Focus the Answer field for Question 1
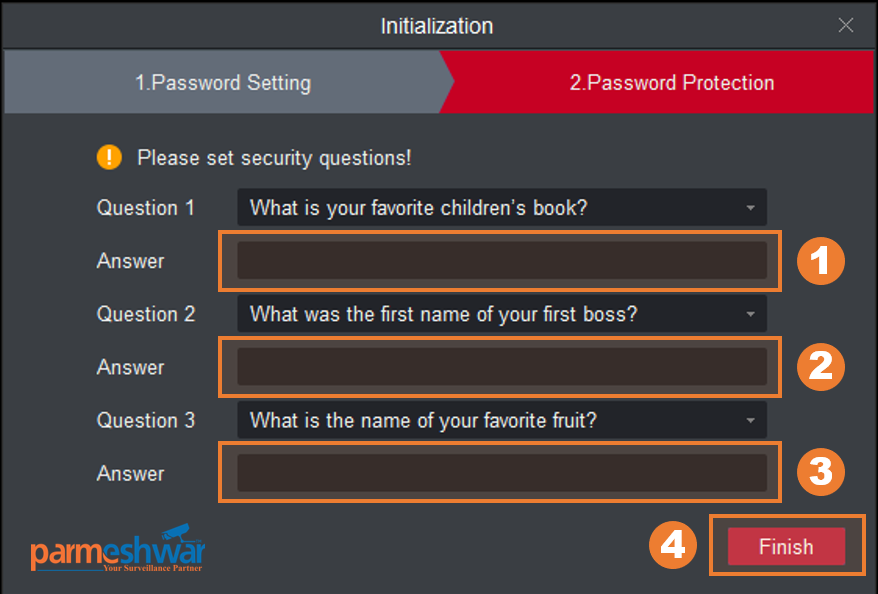Screen dimensions: 878x594 (x=502, y=261)
